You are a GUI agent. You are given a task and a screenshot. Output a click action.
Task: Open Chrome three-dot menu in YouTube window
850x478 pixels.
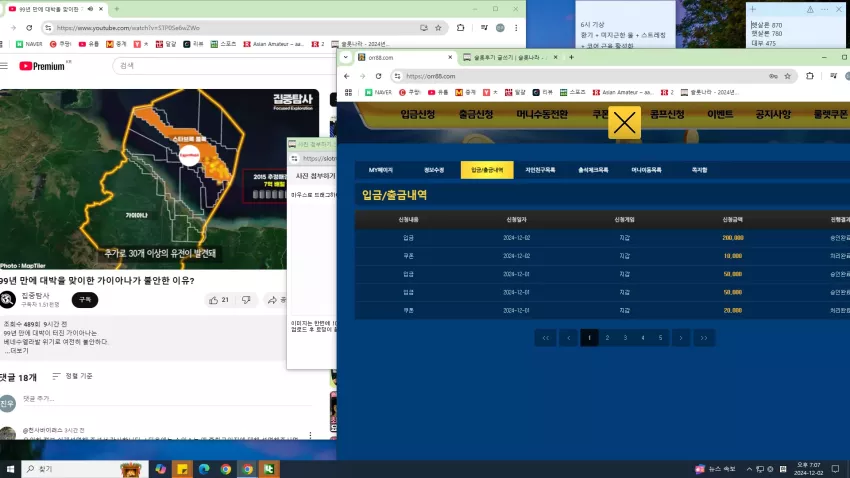pos(516,28)
